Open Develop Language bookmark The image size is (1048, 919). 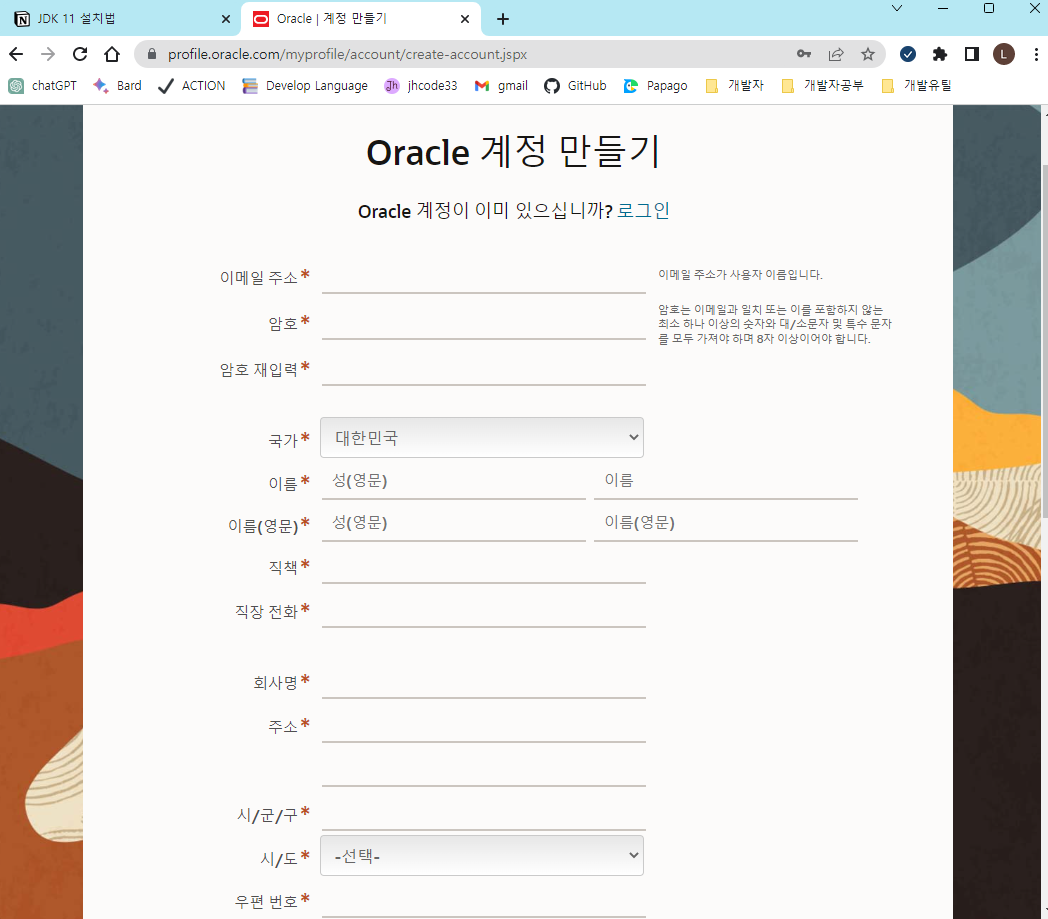(x=305, y=86)
